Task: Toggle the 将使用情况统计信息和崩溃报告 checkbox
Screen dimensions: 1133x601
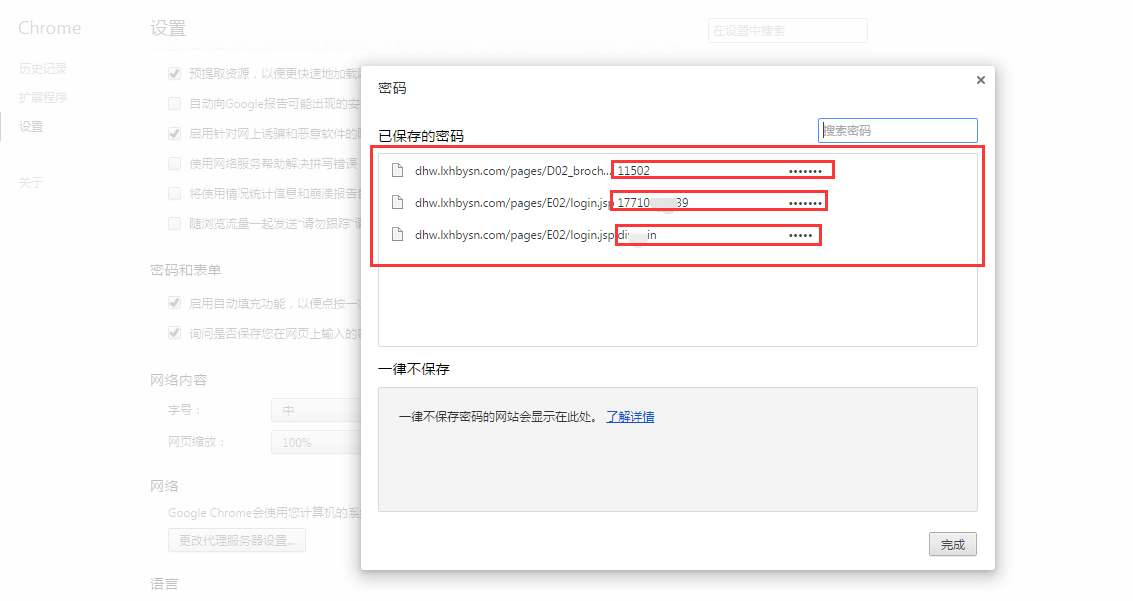Action: [174, 193]
